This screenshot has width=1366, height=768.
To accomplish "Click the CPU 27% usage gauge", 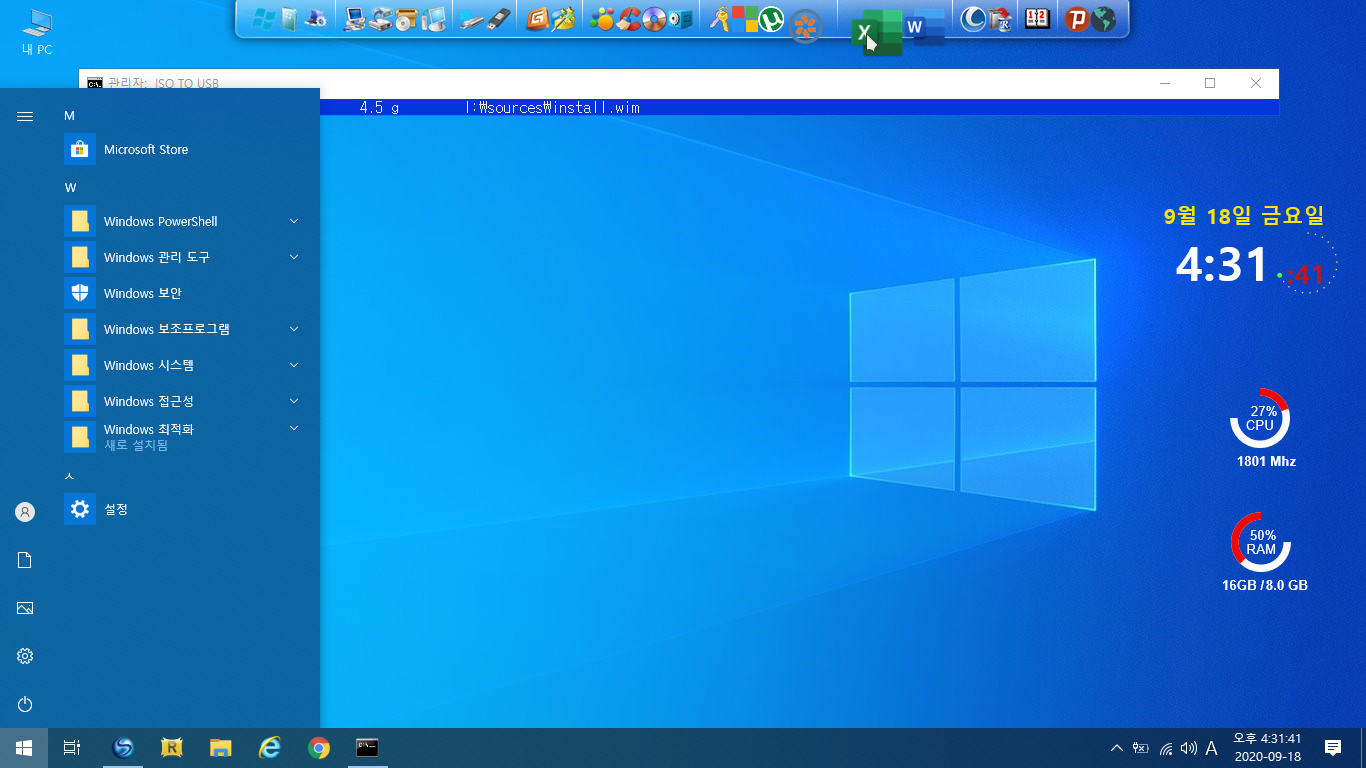I will 1260,418.
